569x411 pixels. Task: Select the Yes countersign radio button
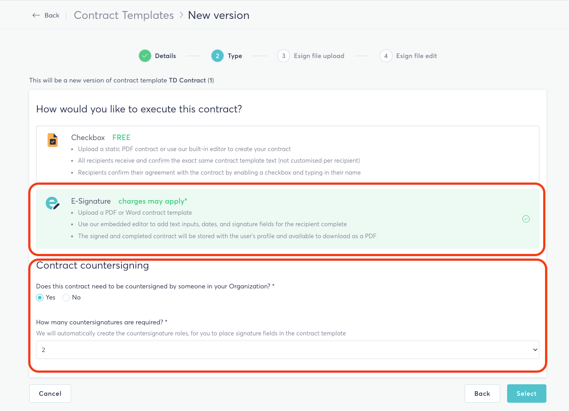point(40,298)
